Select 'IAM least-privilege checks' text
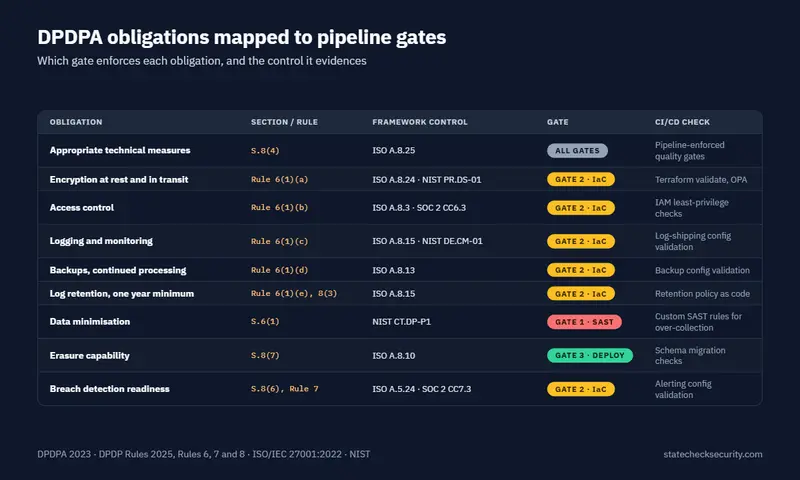 pyautogui.click(x=691, y=208)
